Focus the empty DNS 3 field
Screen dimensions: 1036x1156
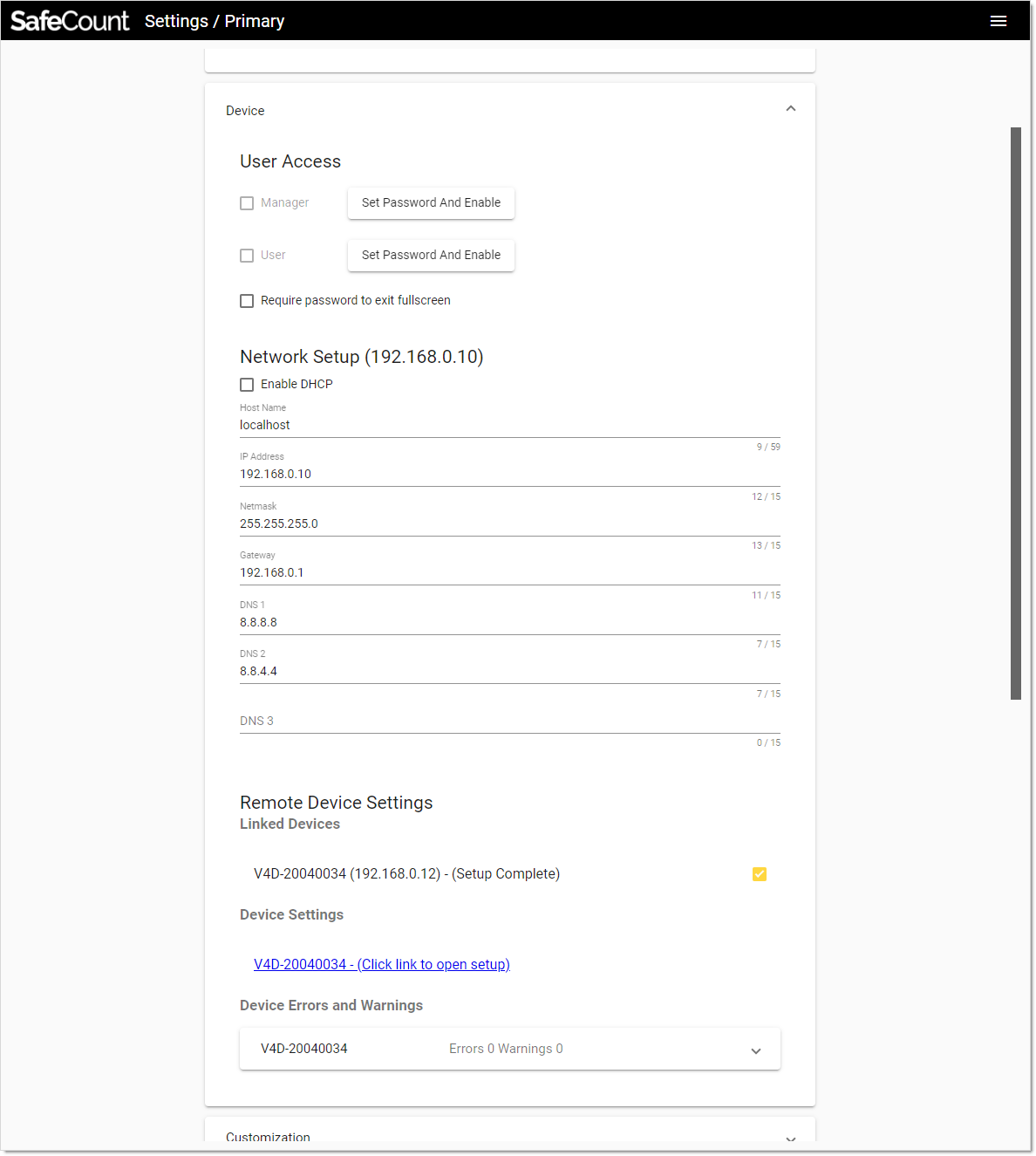[510, 721]
